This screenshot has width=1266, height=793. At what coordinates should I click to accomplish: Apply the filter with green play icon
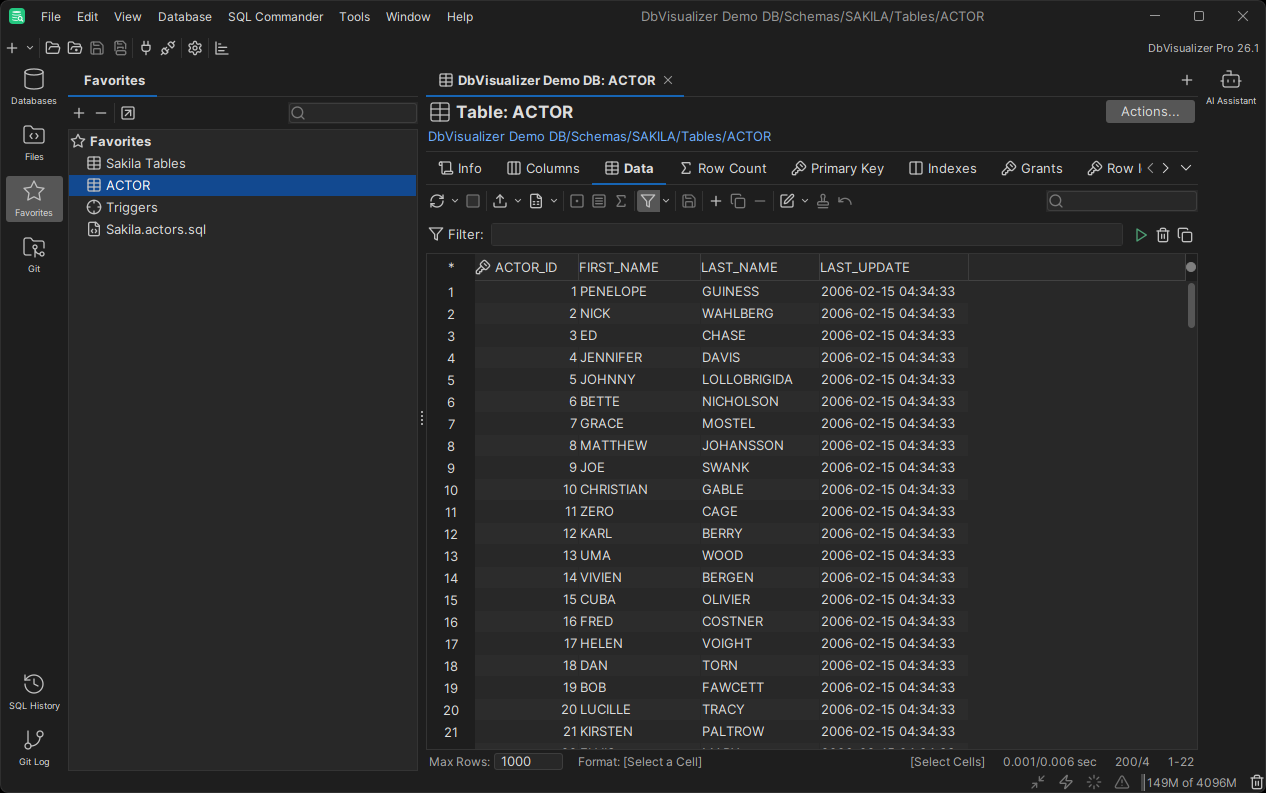click(1141, 235)
